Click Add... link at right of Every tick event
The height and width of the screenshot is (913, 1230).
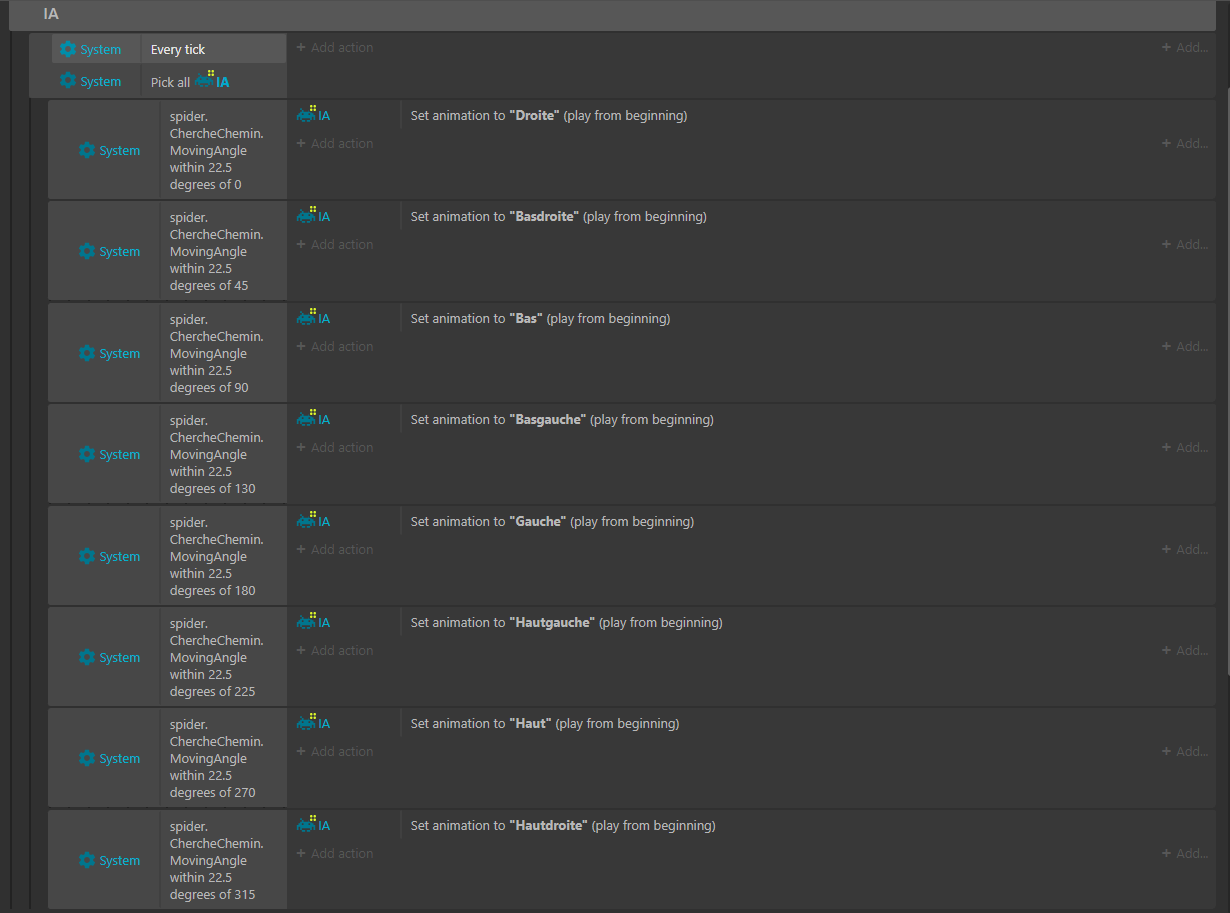coord(1184,47)
